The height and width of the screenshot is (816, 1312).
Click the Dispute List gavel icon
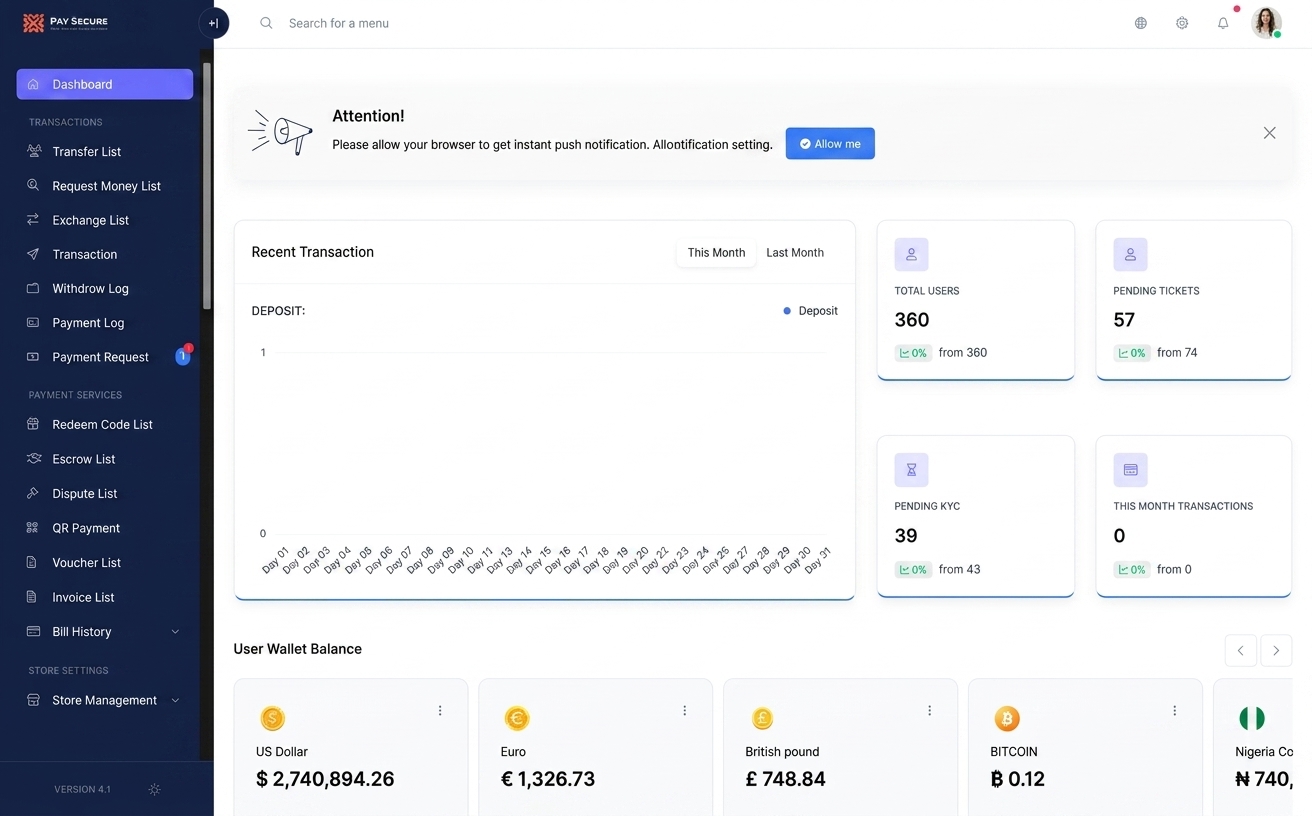(x=33, y=493)
